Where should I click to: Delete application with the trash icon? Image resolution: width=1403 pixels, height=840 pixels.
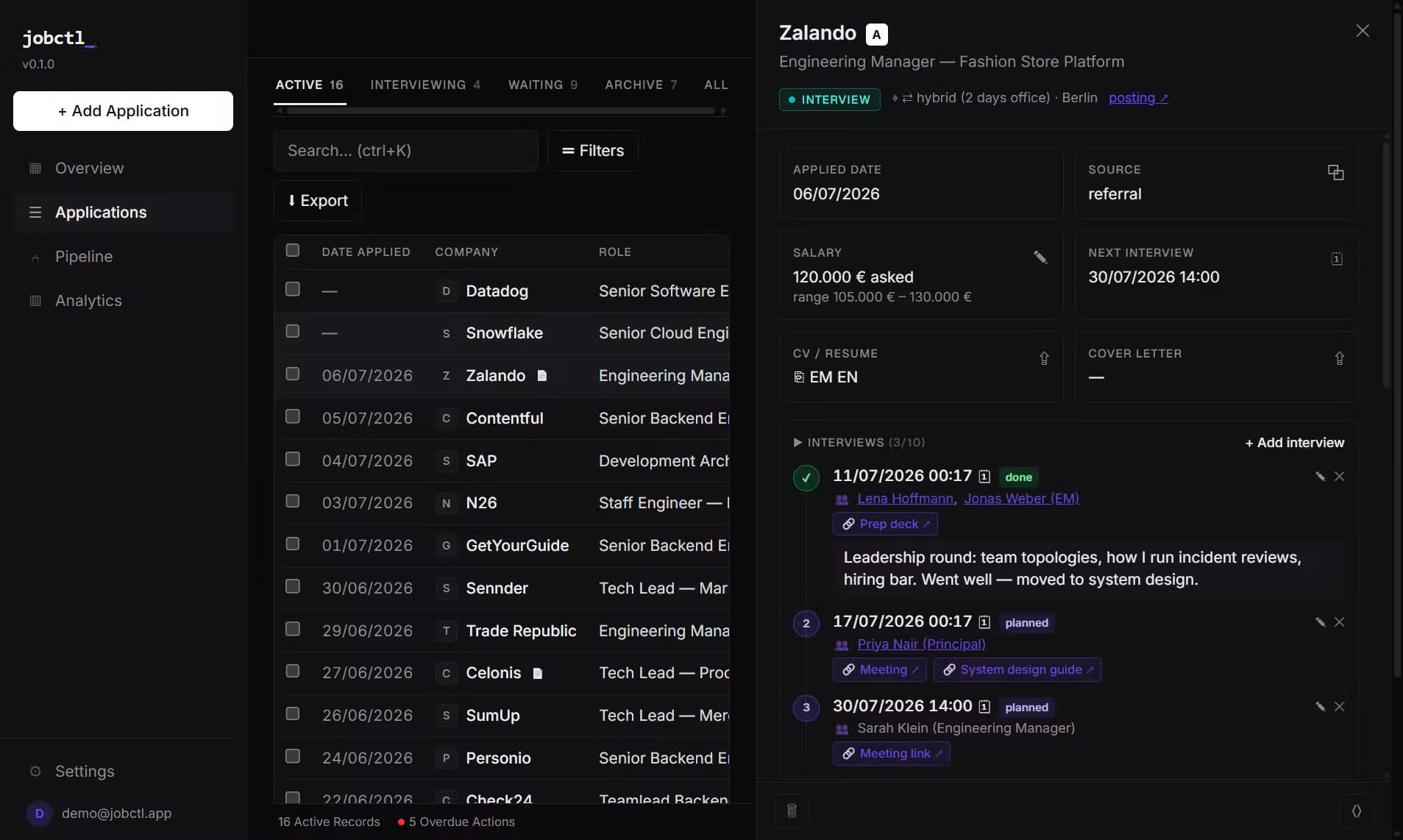point(792,811)
